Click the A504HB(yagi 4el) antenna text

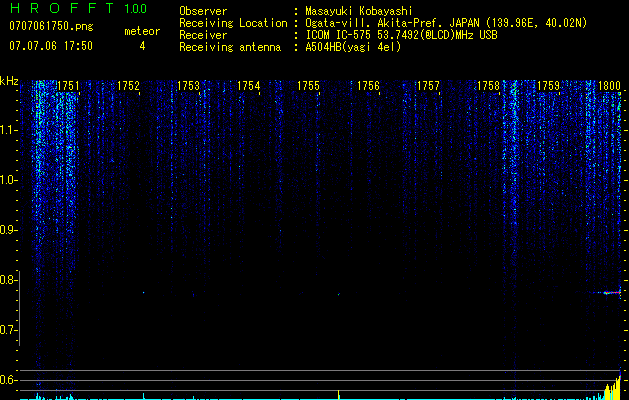pyautogui.click(x=353, y=47)
